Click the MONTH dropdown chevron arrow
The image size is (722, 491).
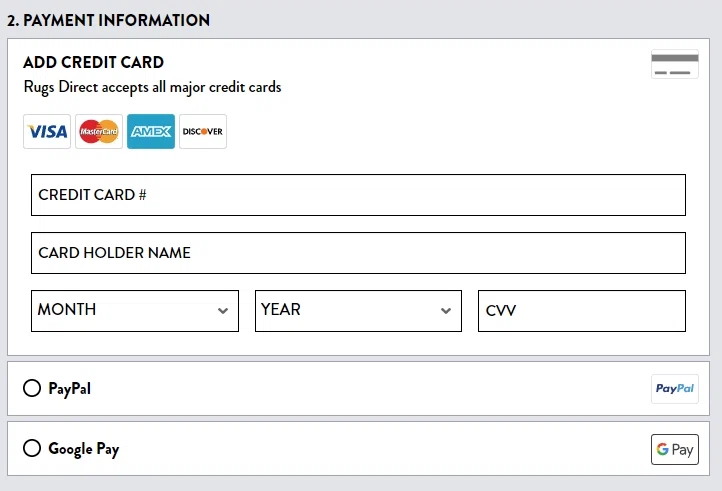click(223, 311)
